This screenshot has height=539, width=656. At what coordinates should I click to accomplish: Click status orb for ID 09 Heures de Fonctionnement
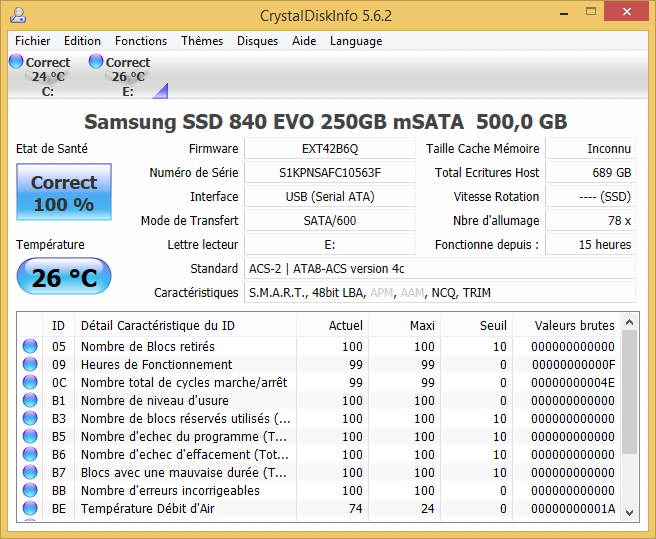tap(30, 364)
